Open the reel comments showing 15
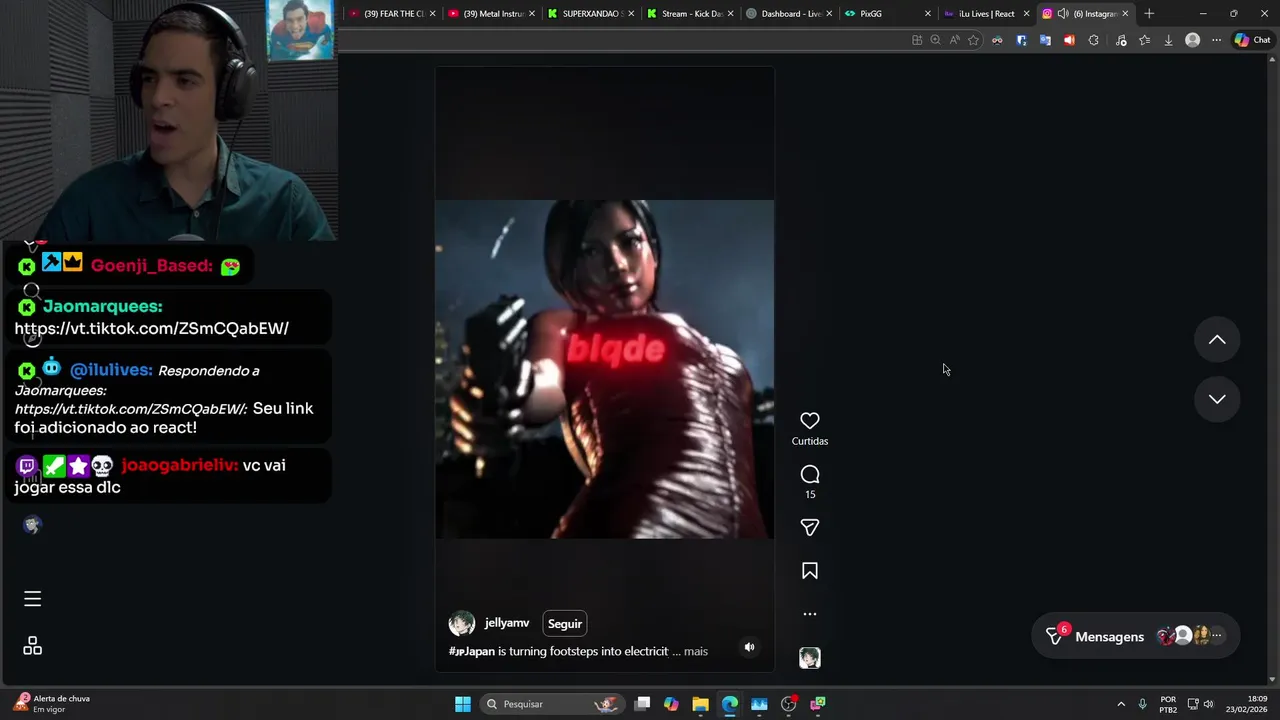Viewport: 1280px width, 720px height. (810, 475)
